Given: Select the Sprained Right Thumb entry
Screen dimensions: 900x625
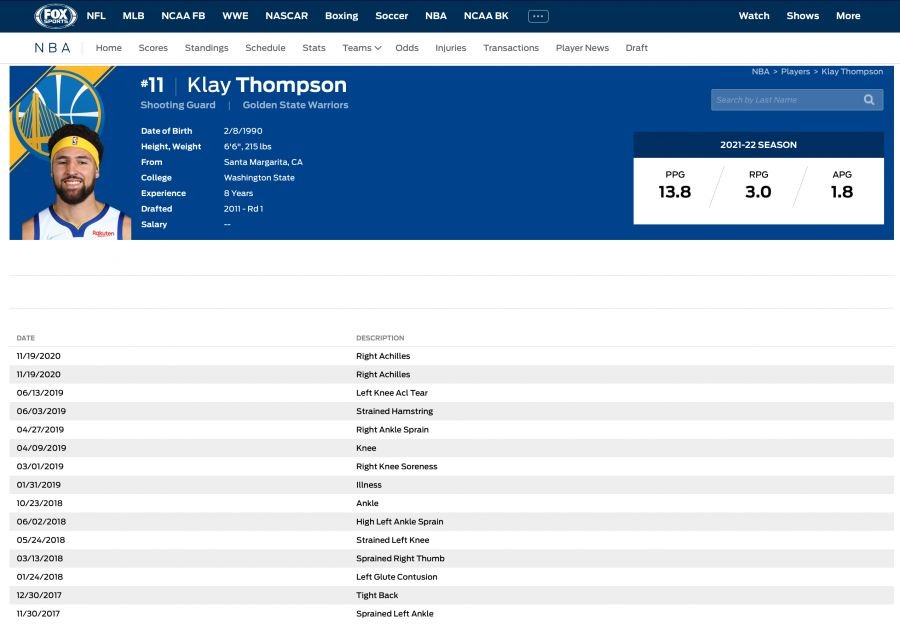Looking at the screenshot, I should pyautogui.click(x=400, y=558).
